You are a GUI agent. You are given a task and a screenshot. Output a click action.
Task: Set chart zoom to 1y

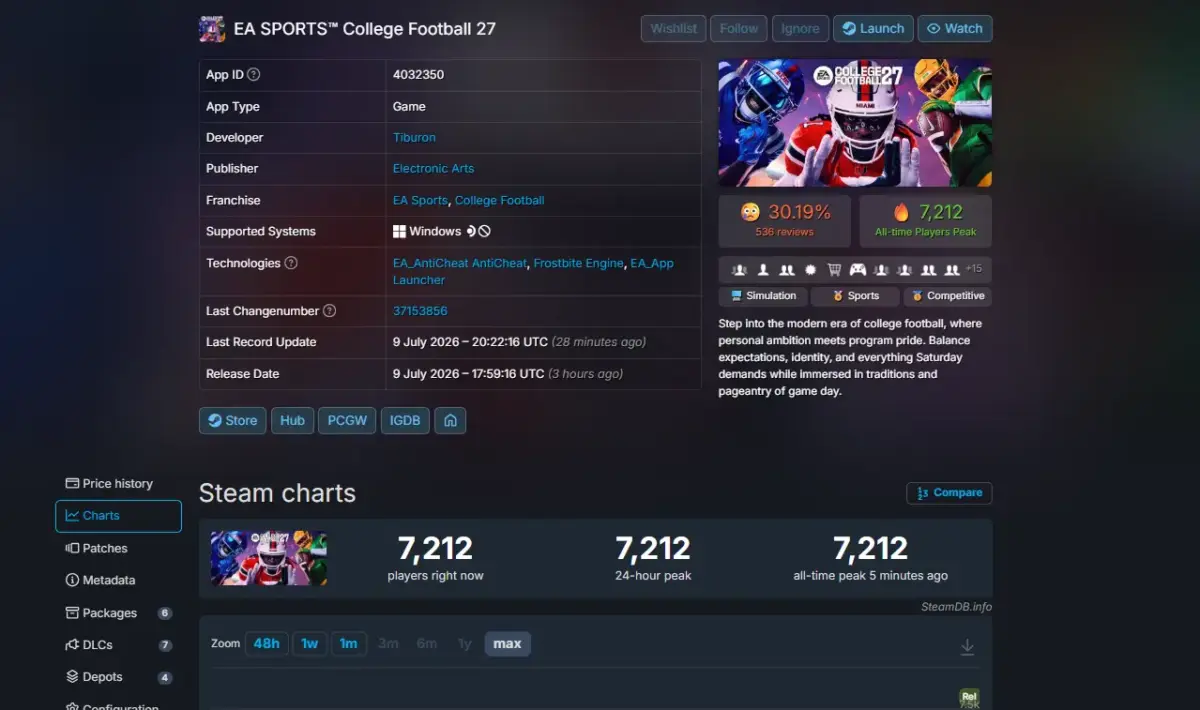tap(464, 644)
